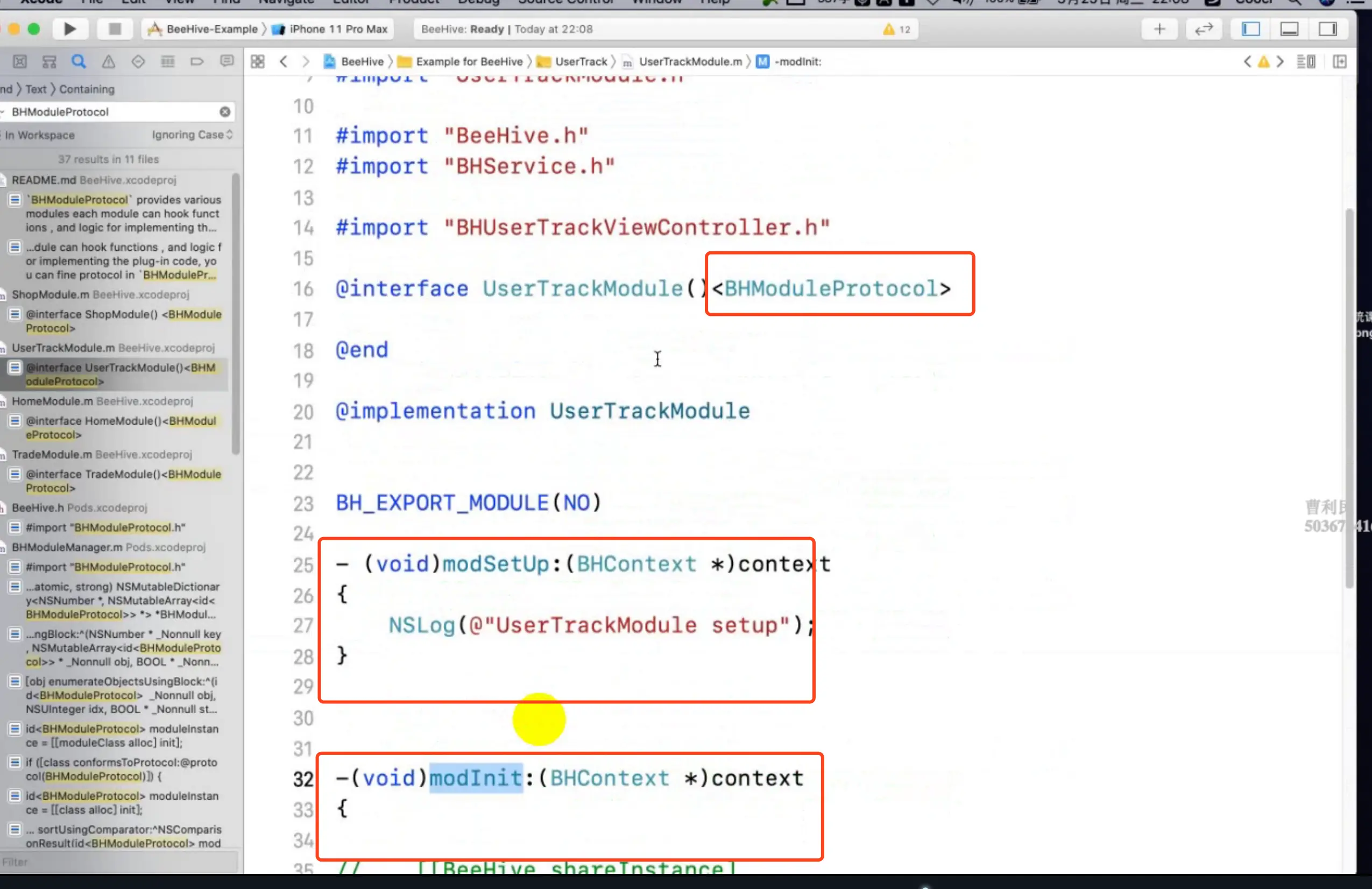The width and height of the screenshot is (1372, 889).
Task: Toggle the bottom Debug area panel
Action: pos(1289,29)
